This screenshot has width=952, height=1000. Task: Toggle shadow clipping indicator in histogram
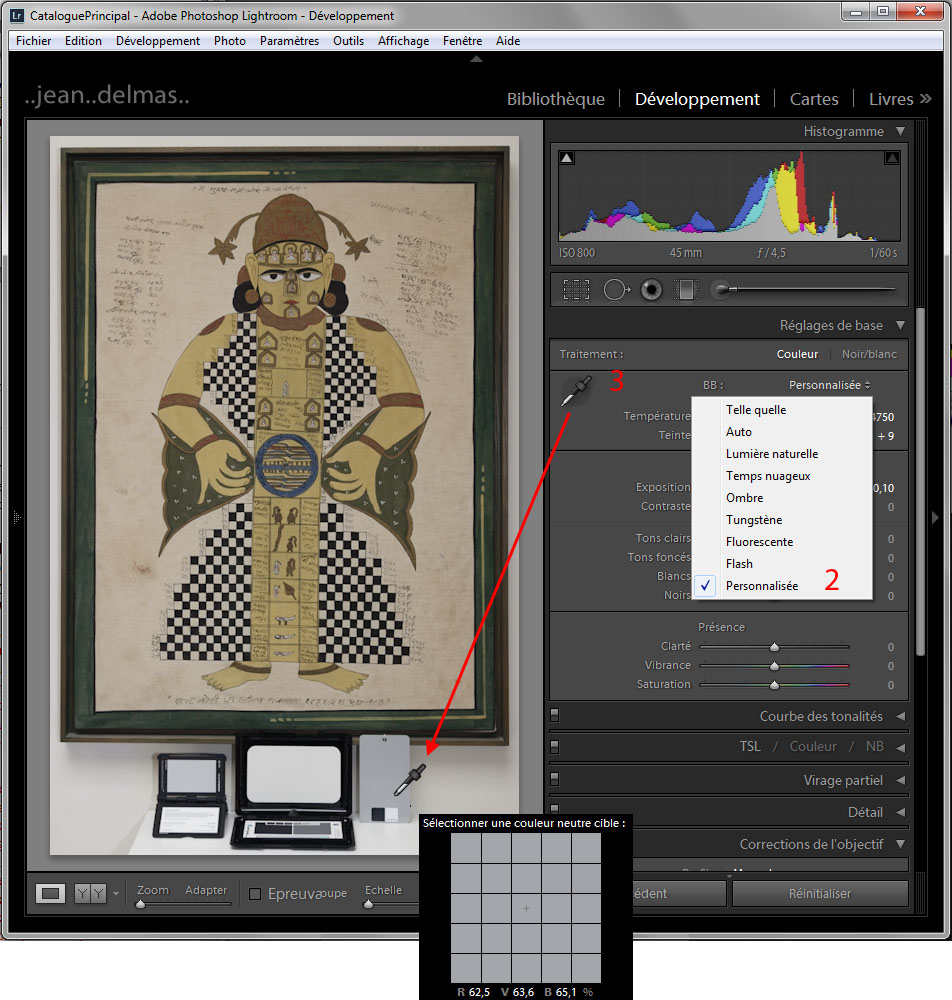pos(567,158)
